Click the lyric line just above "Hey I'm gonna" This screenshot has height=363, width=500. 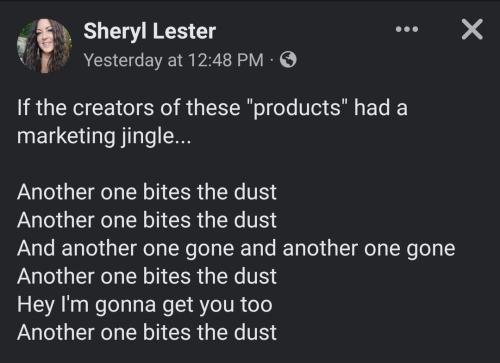coord(147,276)
